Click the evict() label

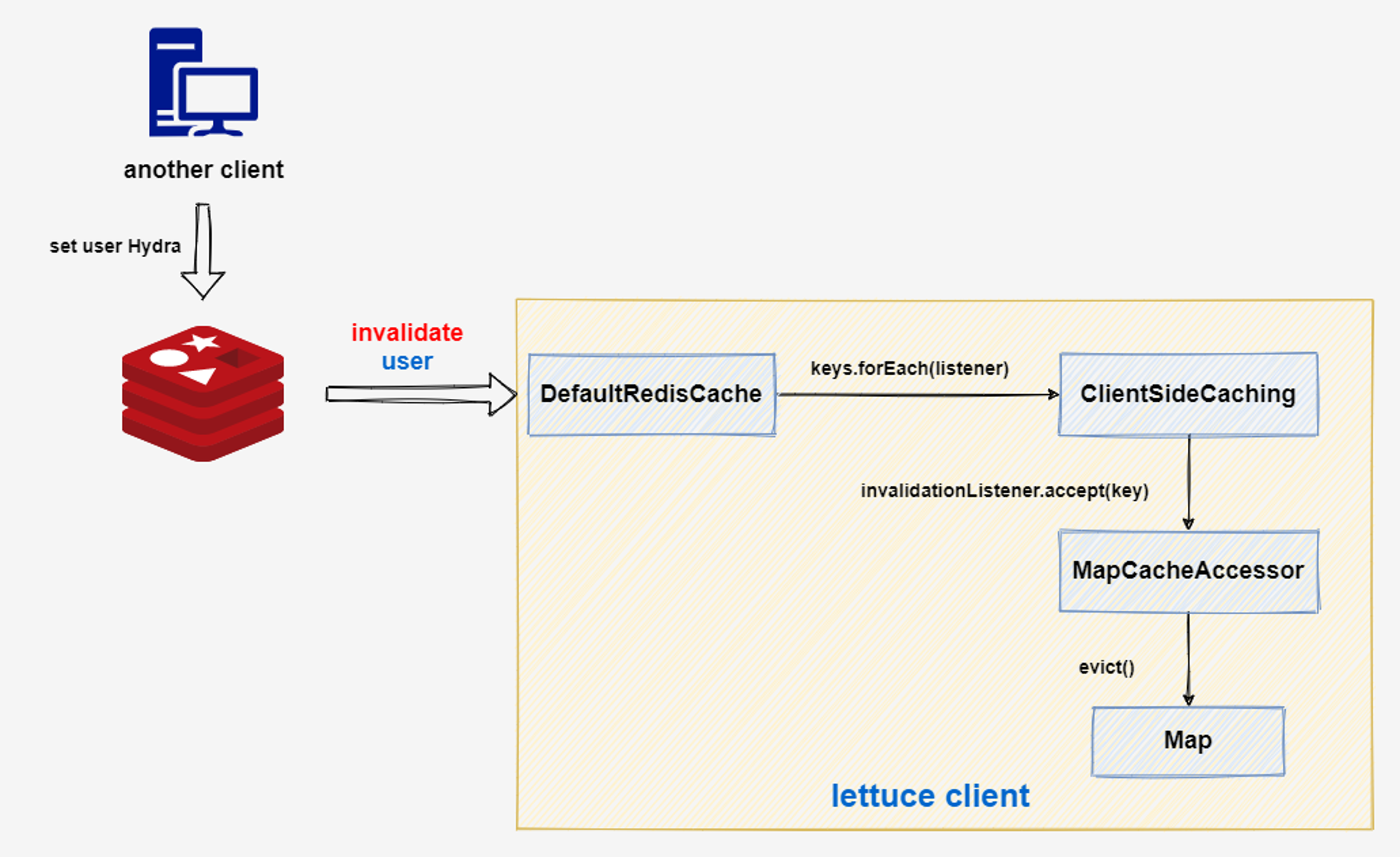point(1106,667)
